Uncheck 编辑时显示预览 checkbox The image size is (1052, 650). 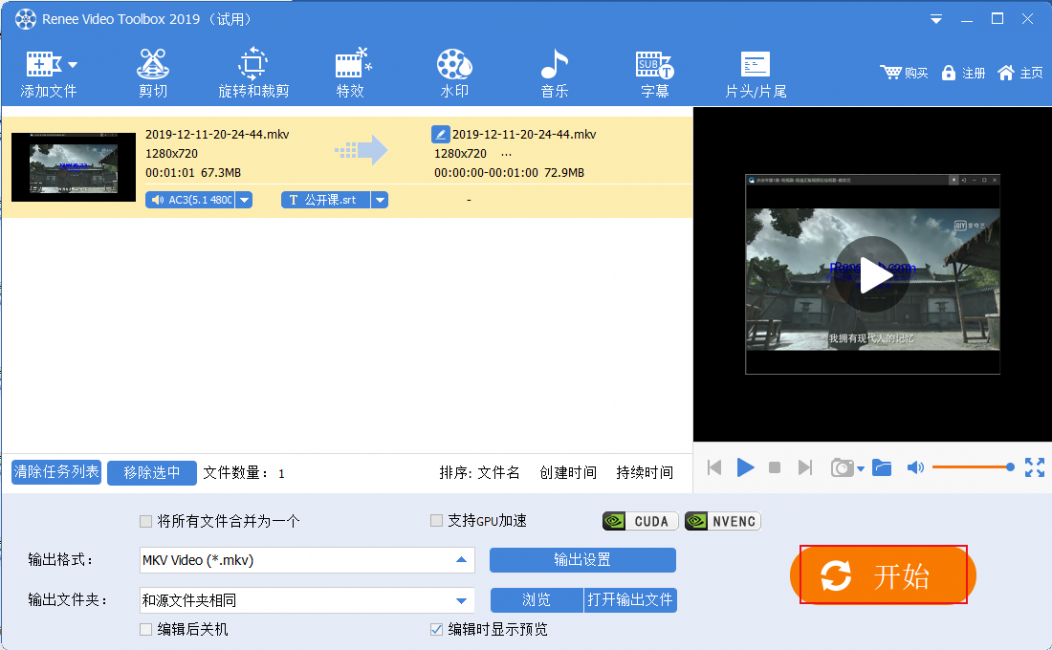click(x=436, y=629)
